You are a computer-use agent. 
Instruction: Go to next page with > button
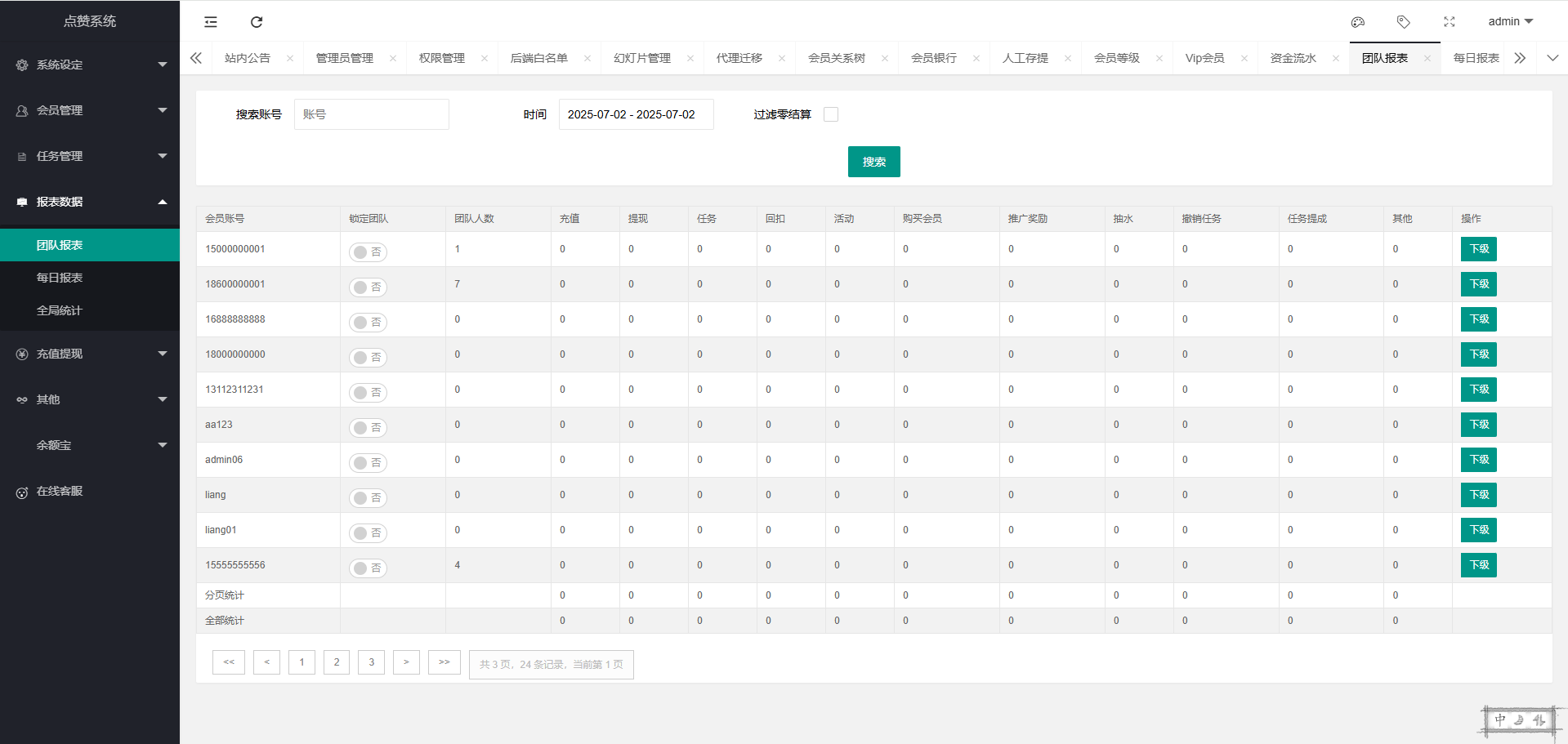(x=406, y=662)
